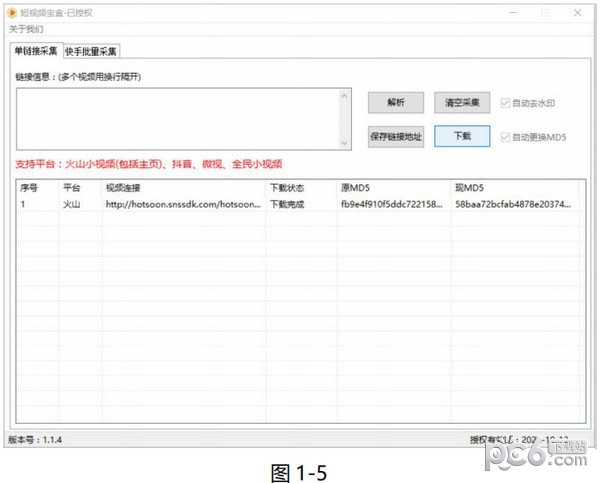Minimize the 短视频宝盒 window
600x483 pixels.
514,13
